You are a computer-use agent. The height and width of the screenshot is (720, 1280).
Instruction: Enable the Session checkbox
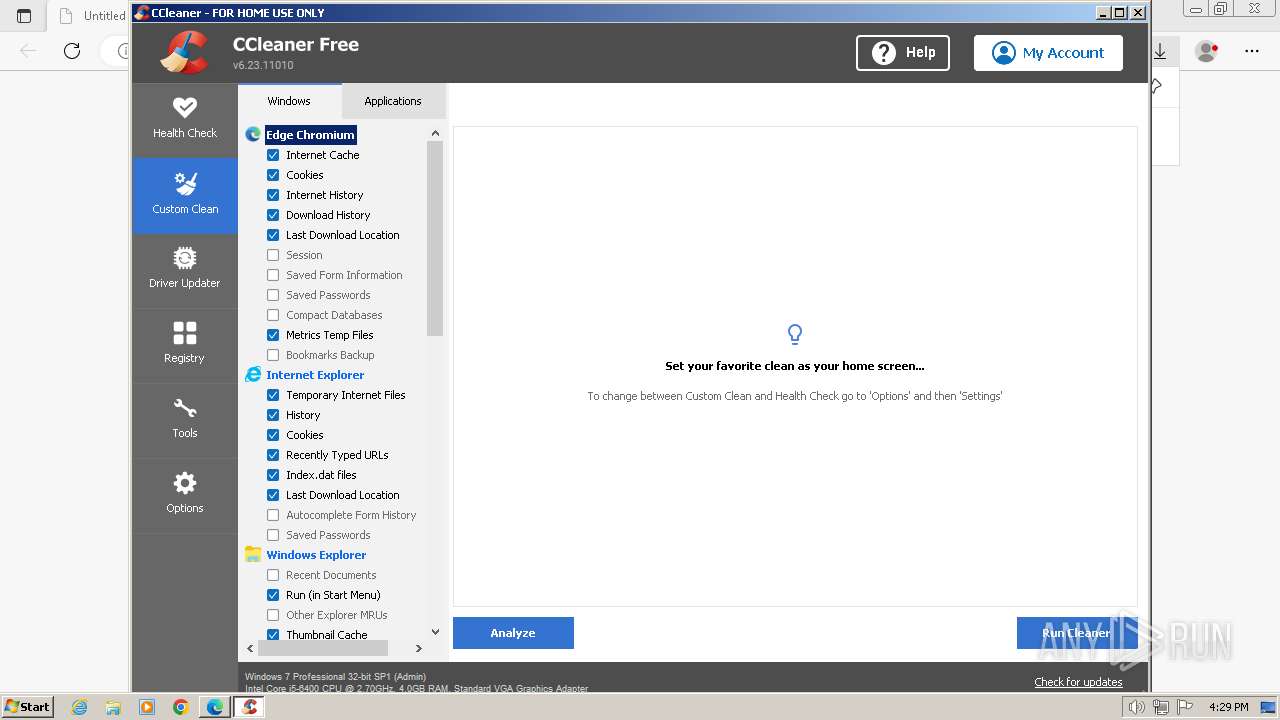(273, 255)
